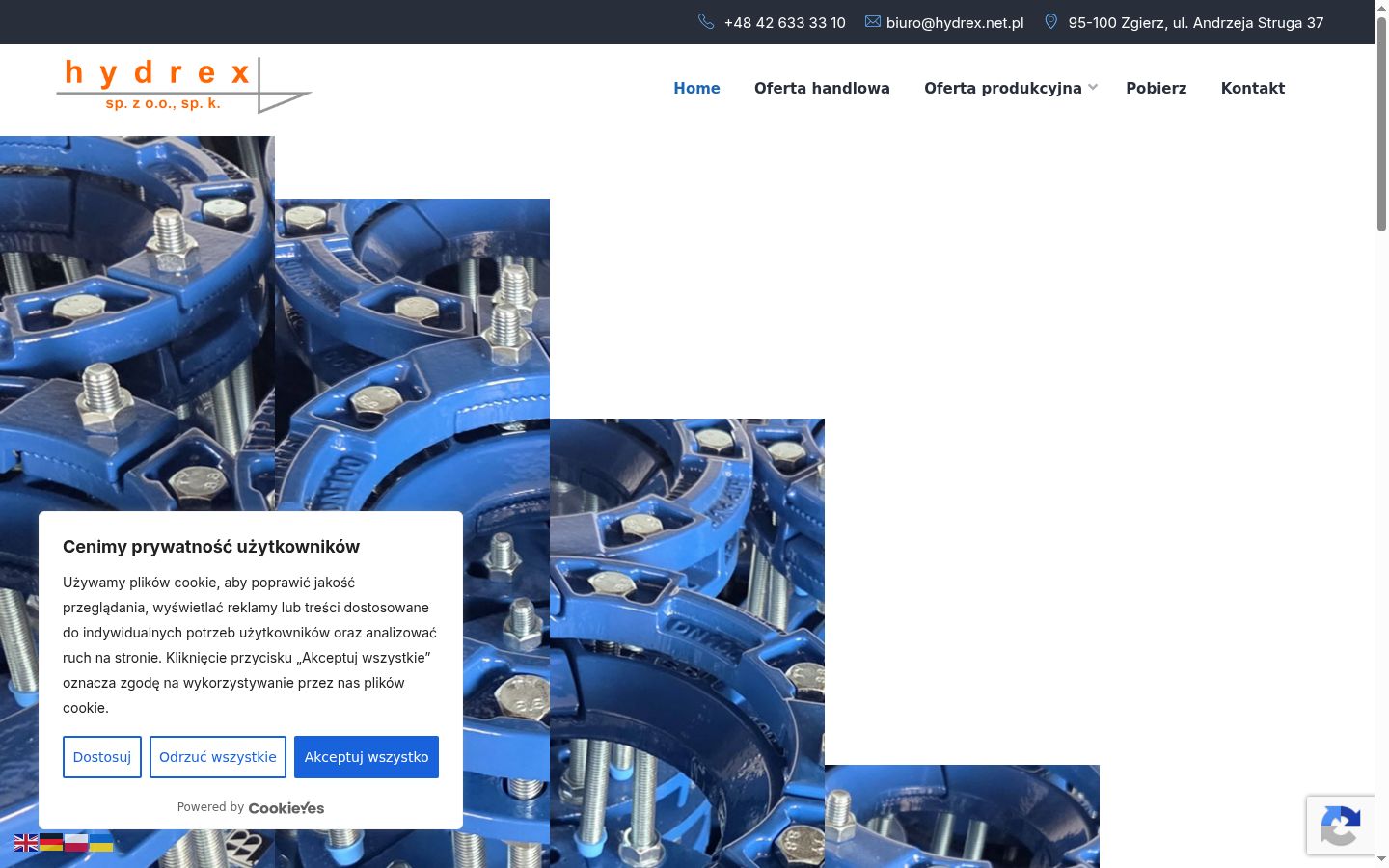Click the envelope email icon
The height and width of the screenshot is (868, 1389).
(x=873, y=21)
